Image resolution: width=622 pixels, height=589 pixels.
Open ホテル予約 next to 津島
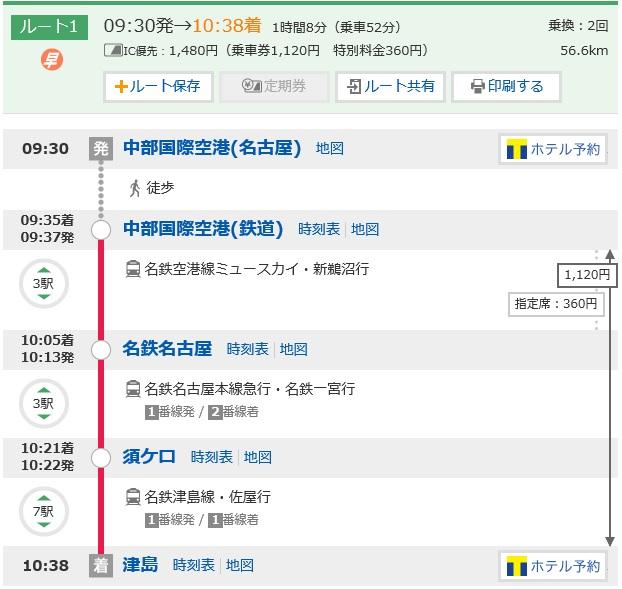[x=553, y=566]
